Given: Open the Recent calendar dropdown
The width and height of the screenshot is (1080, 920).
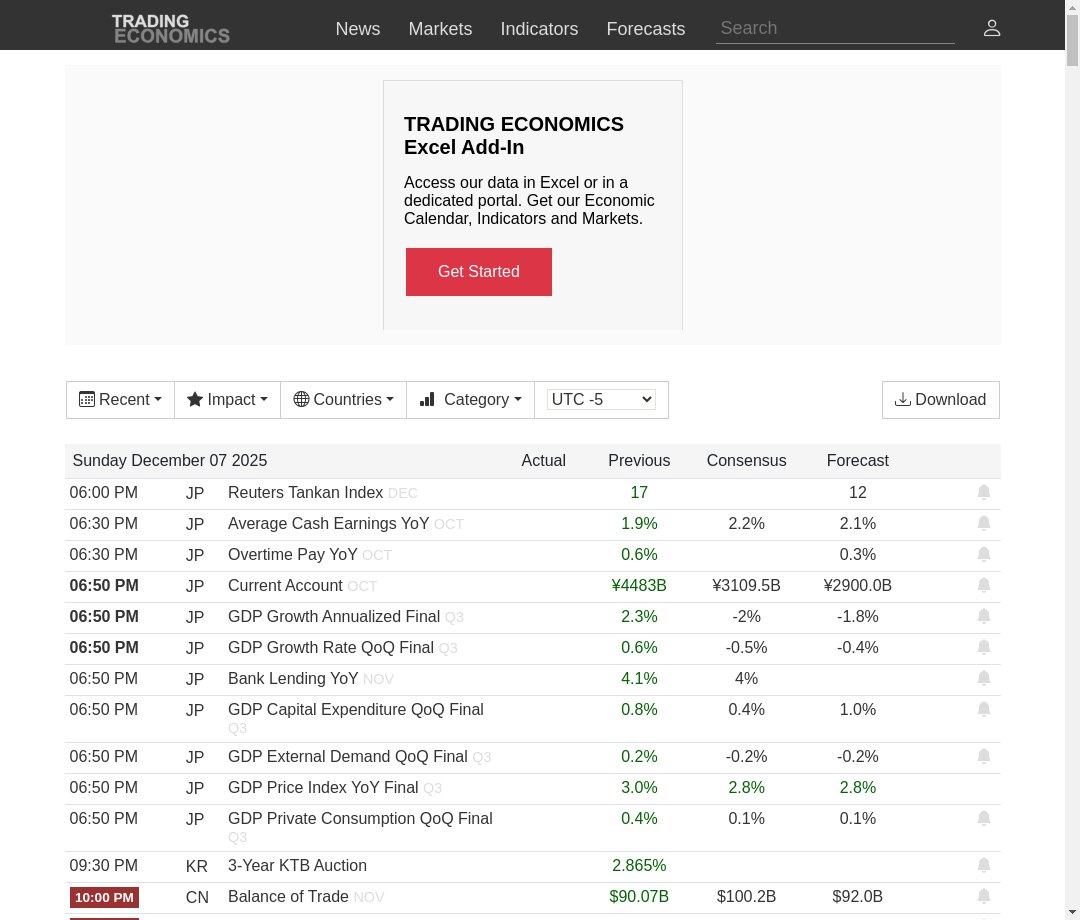Looking at the screenshot, I should coord(120,400).
